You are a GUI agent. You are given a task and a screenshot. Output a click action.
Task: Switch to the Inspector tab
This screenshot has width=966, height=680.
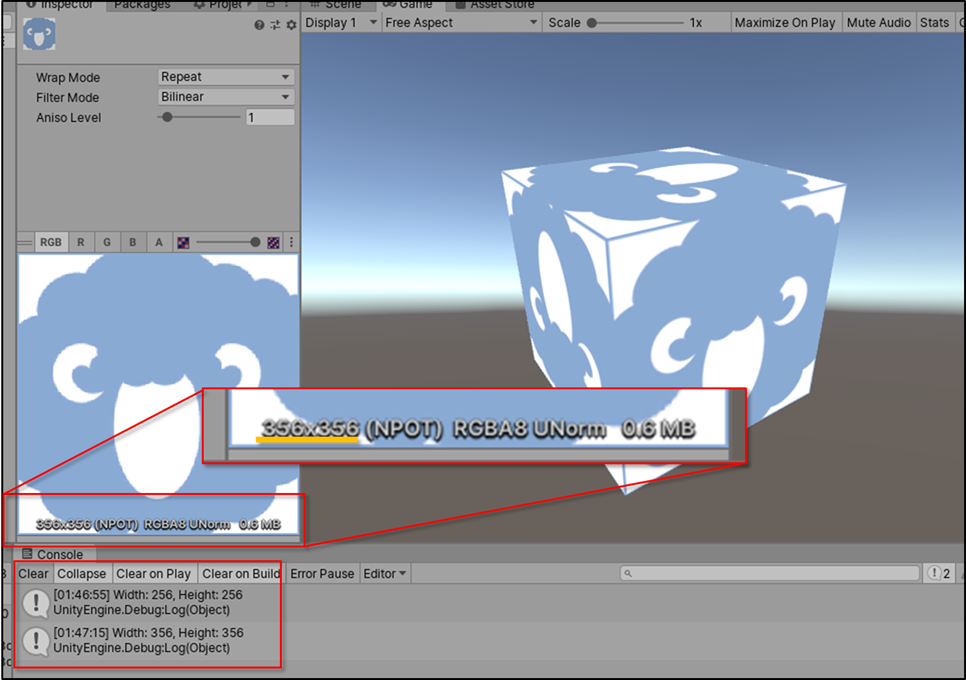(60, 4)
